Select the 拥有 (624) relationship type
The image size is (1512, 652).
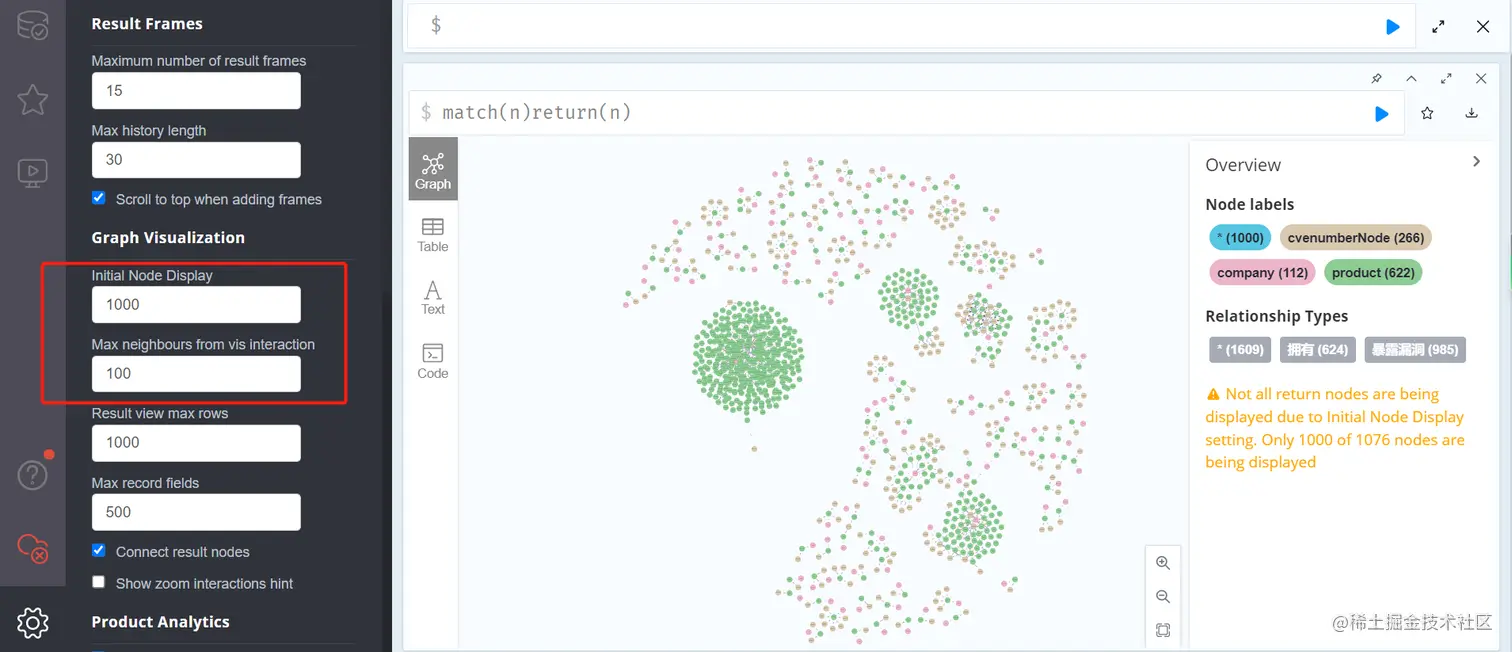coord(1318,350)
